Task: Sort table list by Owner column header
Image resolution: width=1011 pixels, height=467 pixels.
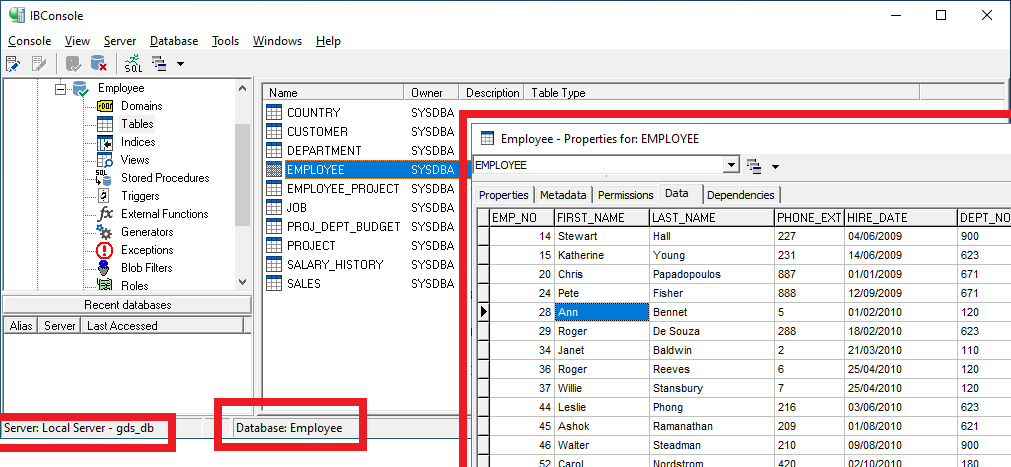Action: click(x=431, y=93)
